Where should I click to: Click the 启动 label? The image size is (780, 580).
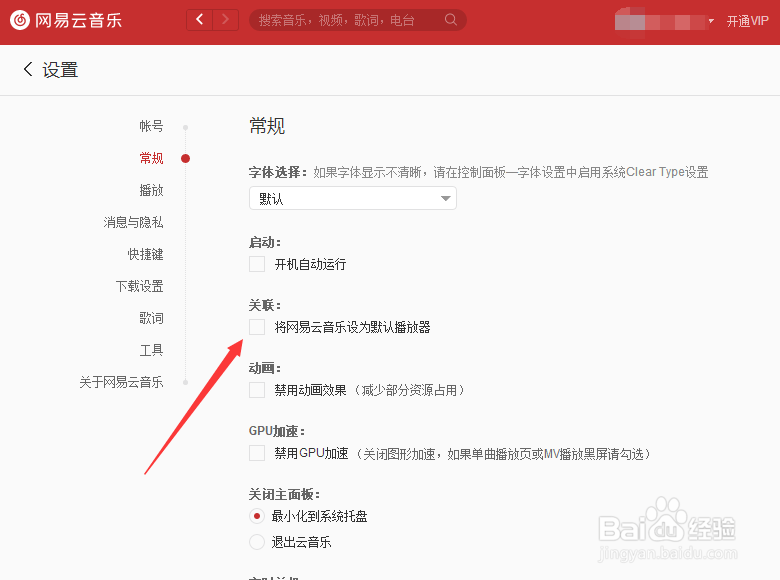(x=265, y=242)
